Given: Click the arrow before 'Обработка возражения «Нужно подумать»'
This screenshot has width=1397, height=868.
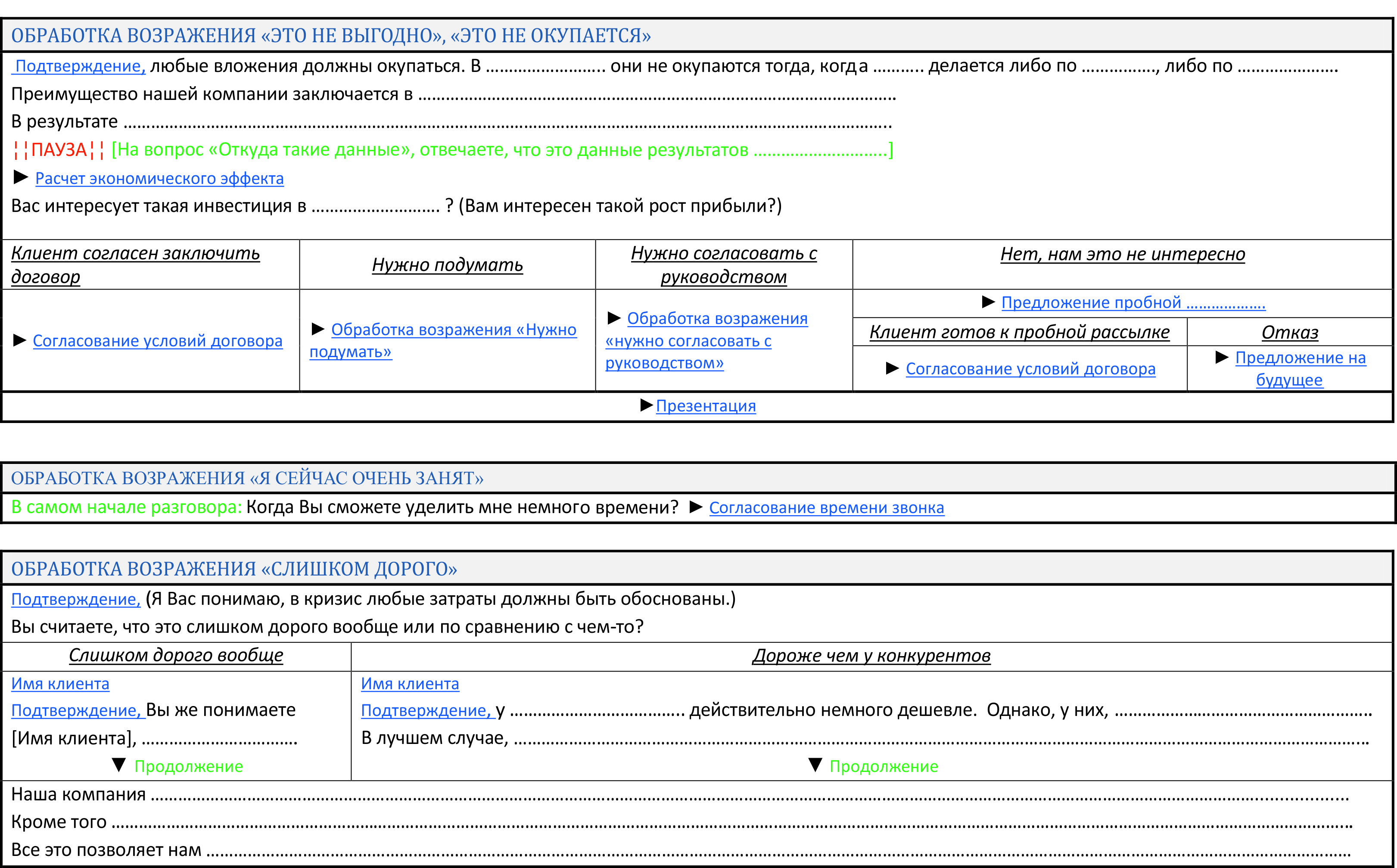Looking at the screenshot, I should [x=318, y=328].
